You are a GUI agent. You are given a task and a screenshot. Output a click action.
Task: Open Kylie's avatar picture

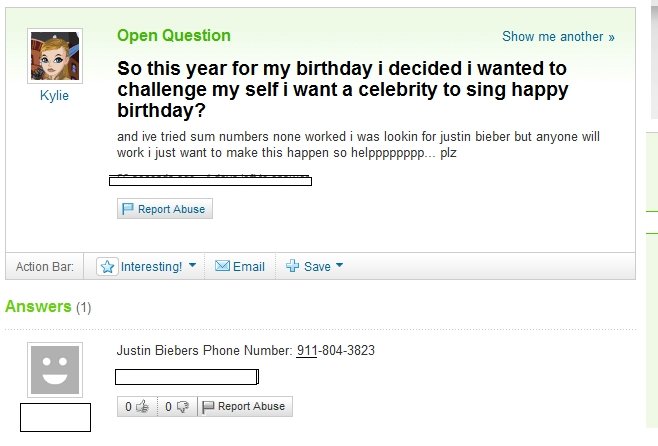tap(55, 56)
